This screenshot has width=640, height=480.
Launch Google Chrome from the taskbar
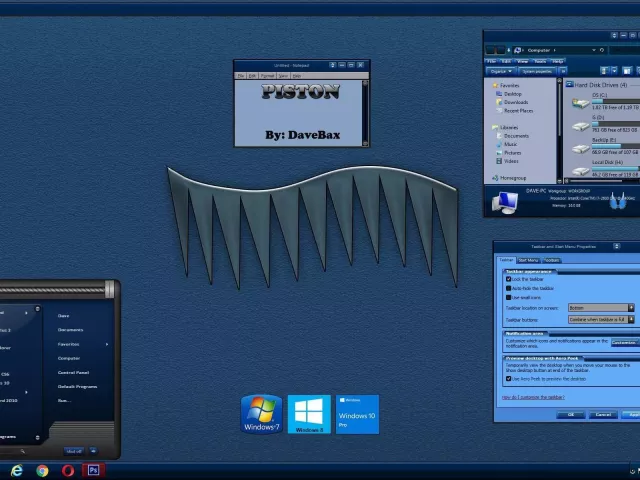[x=42, y=470]
